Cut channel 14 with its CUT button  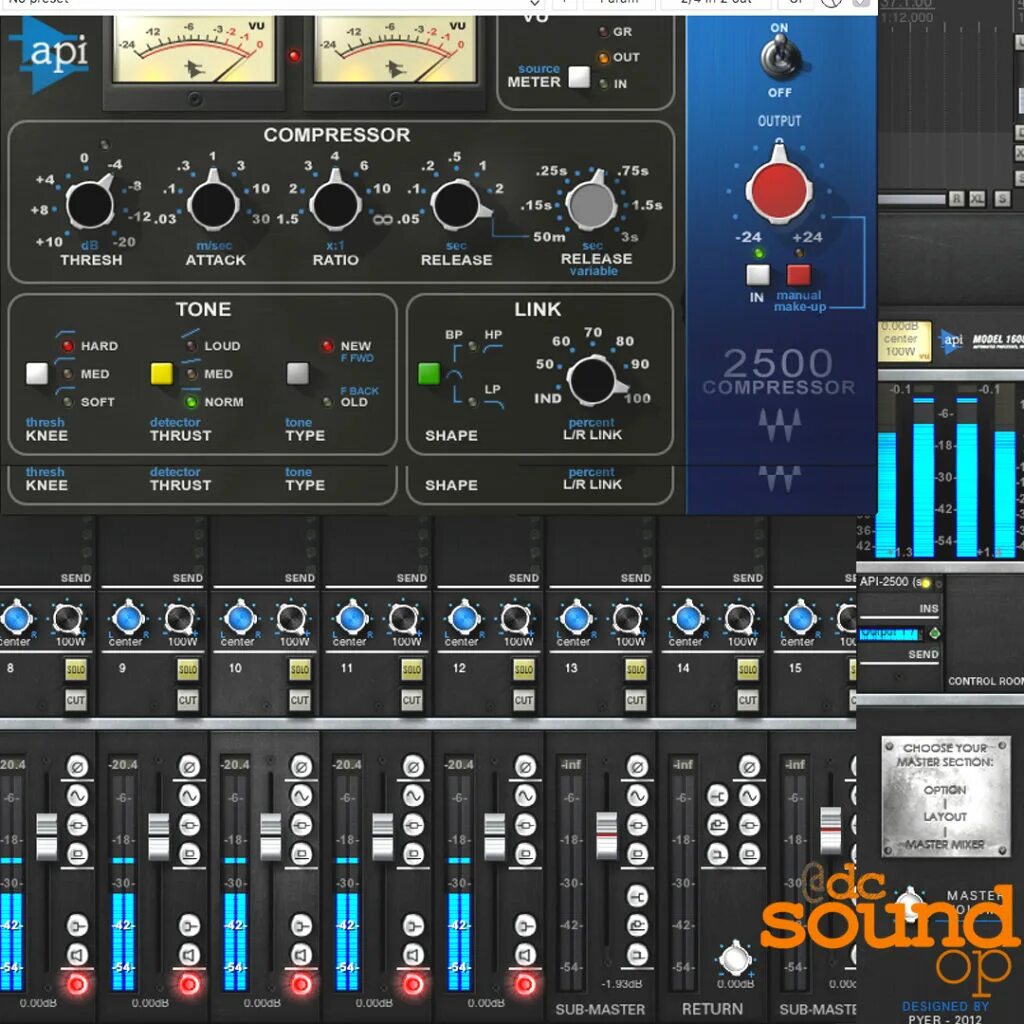tap(748, 700)
